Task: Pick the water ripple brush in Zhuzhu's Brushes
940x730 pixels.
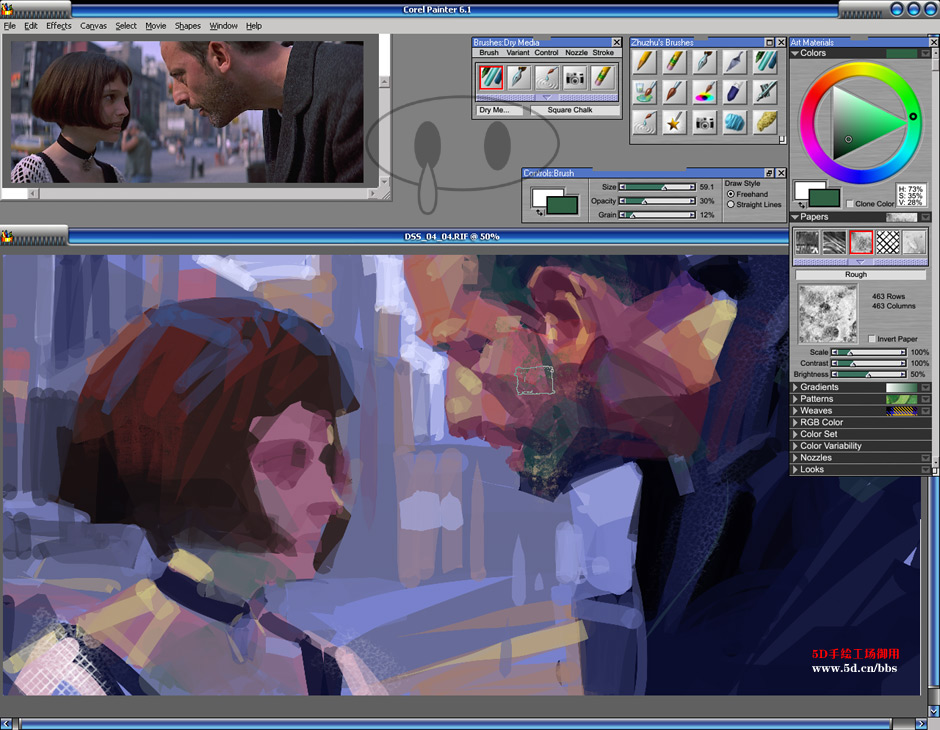Action: tap(644, 123)
